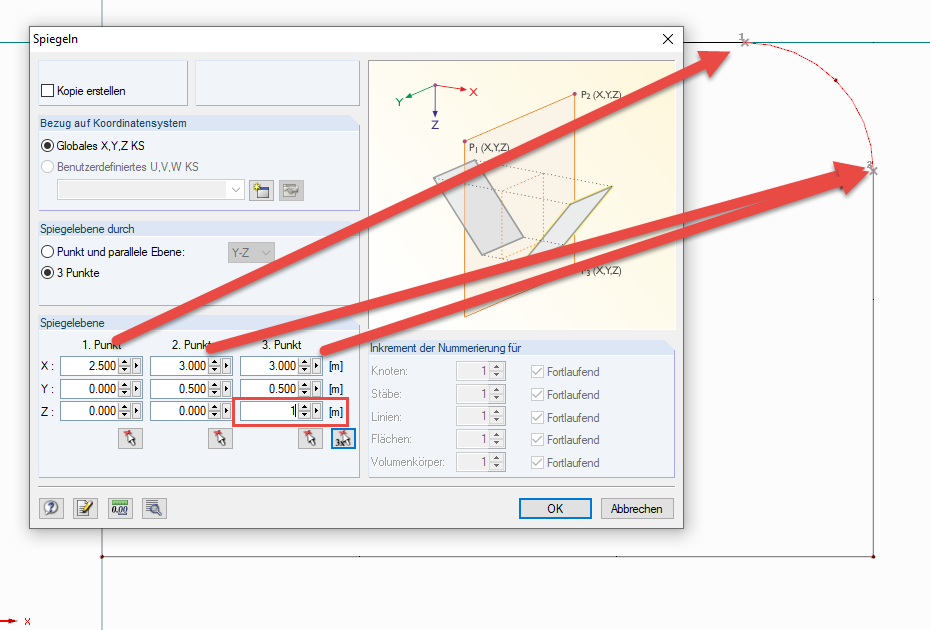
Task: Click the 'Spiegelebene durch' group heading
Action: pos(87,229)
